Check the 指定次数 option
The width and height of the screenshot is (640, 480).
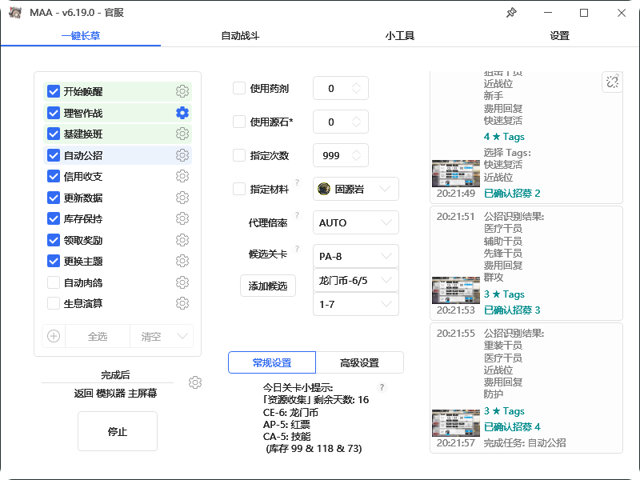pos(239,155)
